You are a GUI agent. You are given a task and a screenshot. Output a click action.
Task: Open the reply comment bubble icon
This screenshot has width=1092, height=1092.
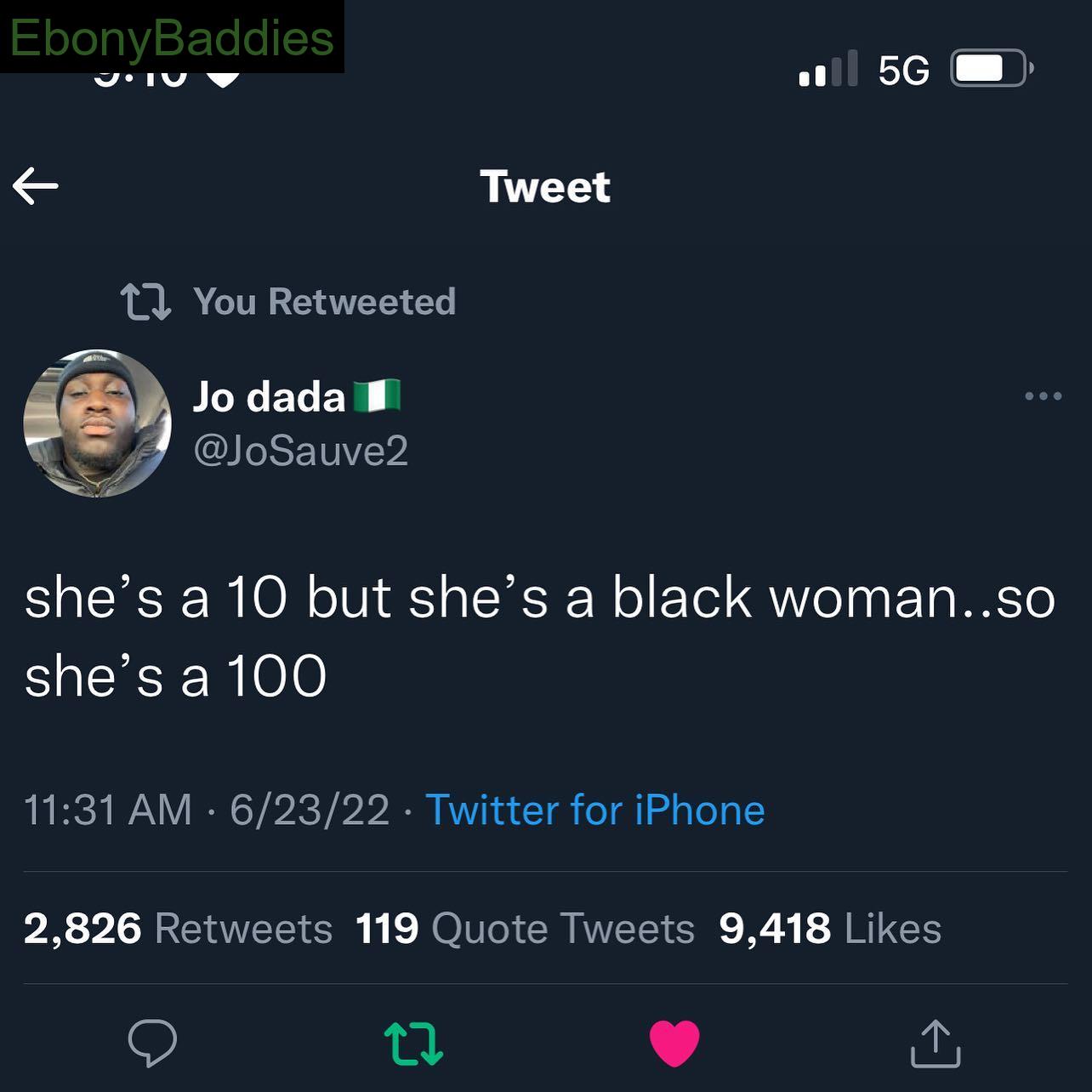click(152, 1043)
